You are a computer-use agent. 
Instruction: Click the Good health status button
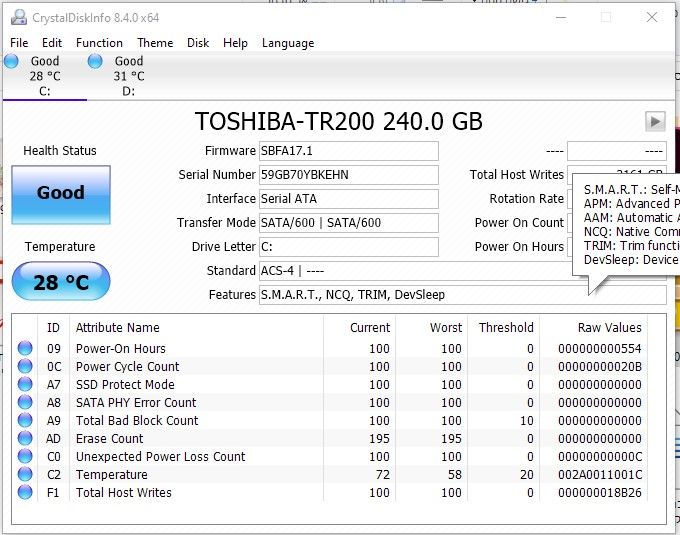pyautogui.click(x=60, y=194)
